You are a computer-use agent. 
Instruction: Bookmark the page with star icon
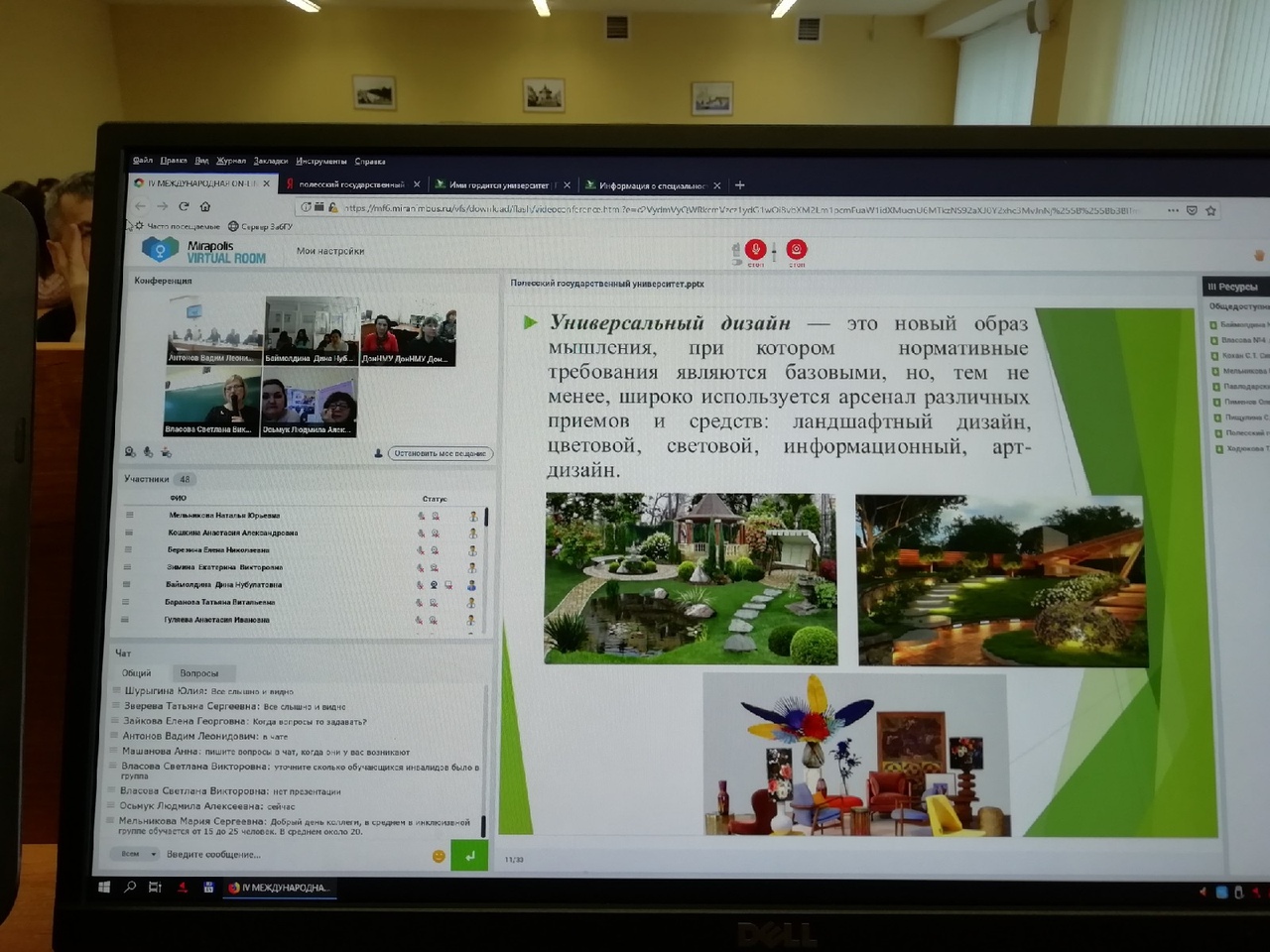click(x=1210, y=210)
